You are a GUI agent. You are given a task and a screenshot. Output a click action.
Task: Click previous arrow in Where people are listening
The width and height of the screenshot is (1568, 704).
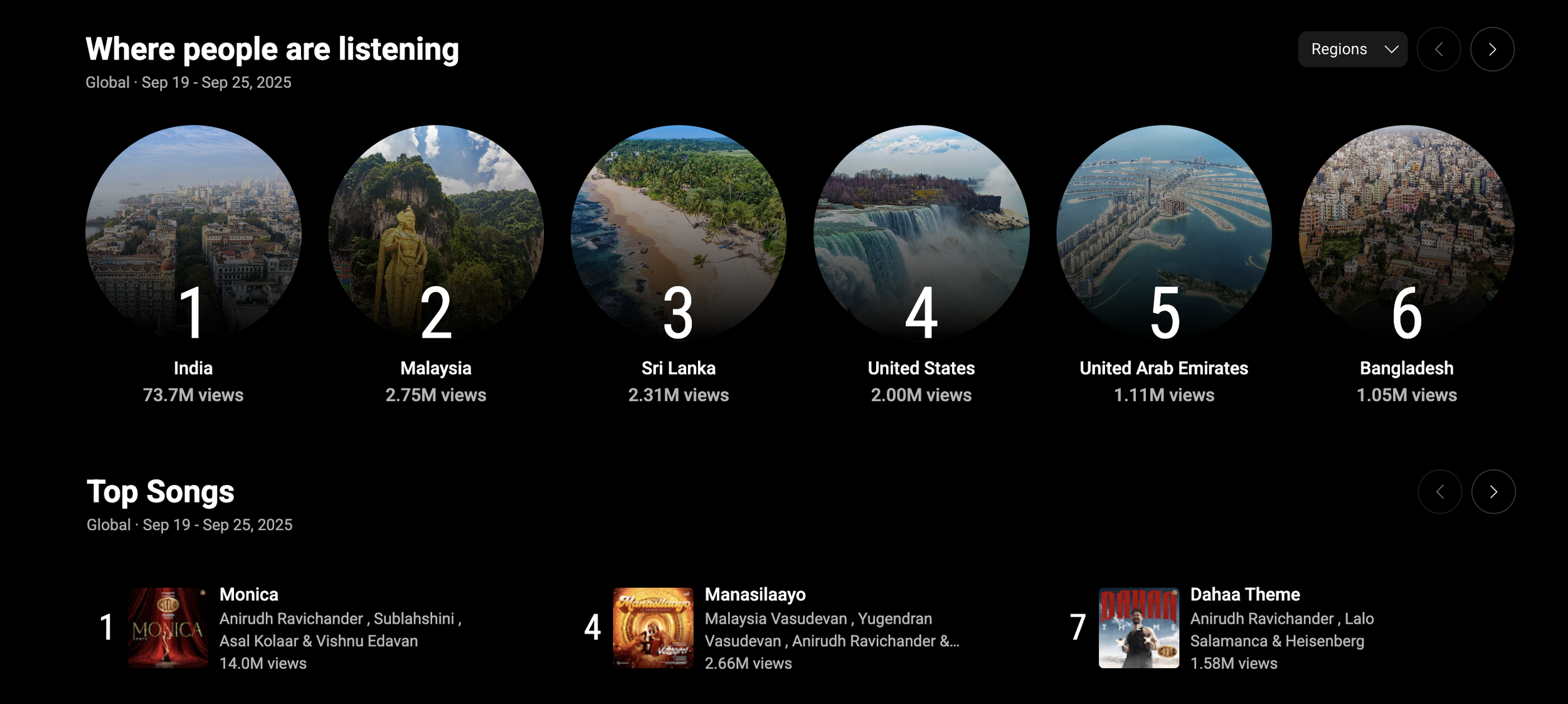[x=1439, y=49]
